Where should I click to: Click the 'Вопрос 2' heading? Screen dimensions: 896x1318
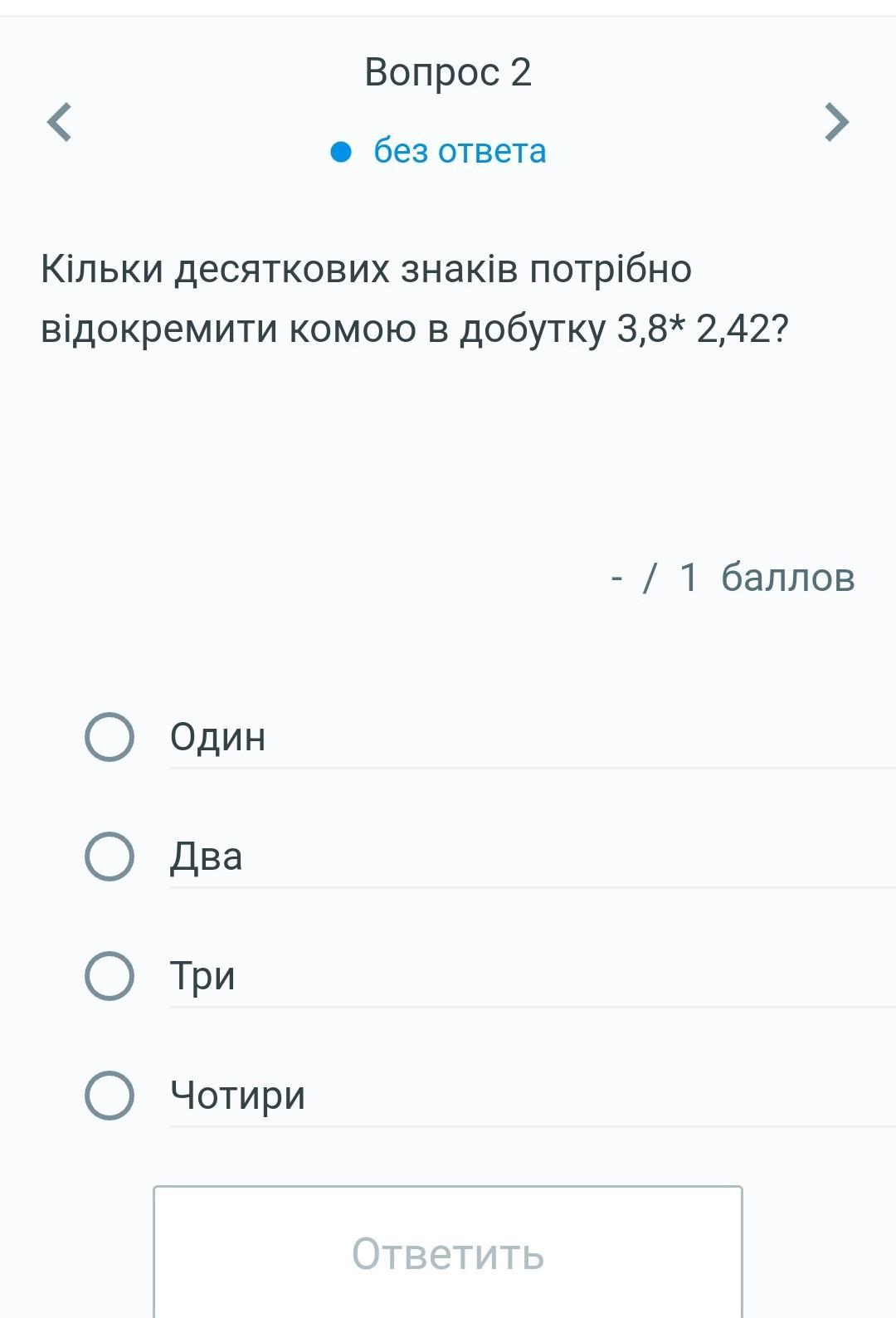coord(448,72)
